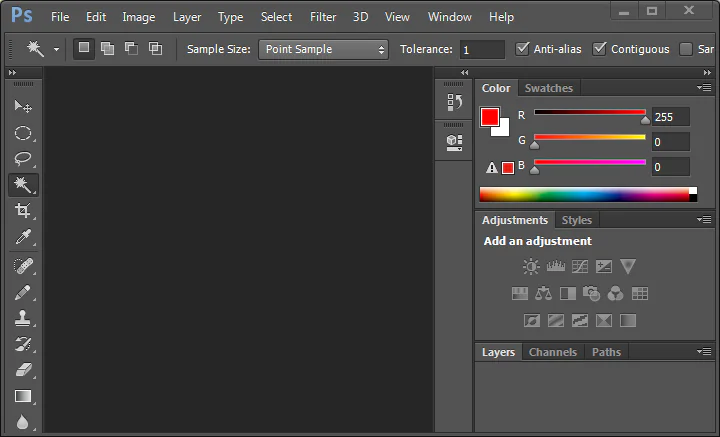Toggle the Sample All Layers checkbox
The width and height of the screenshot is (720, 437).
pos(686,49)
